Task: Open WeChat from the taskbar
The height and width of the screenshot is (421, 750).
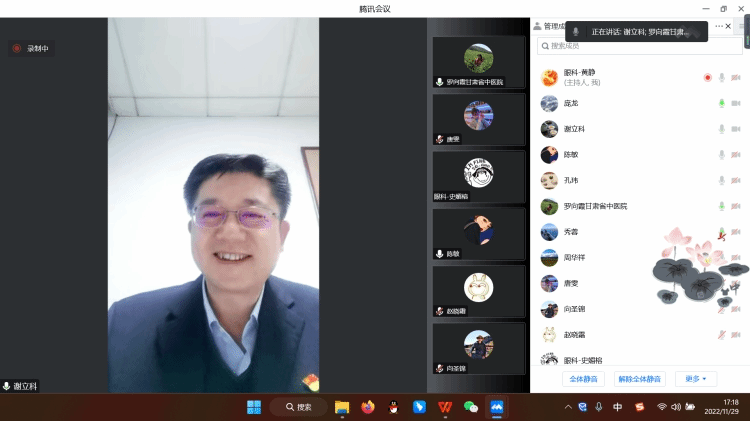Action: pos(471,407)
